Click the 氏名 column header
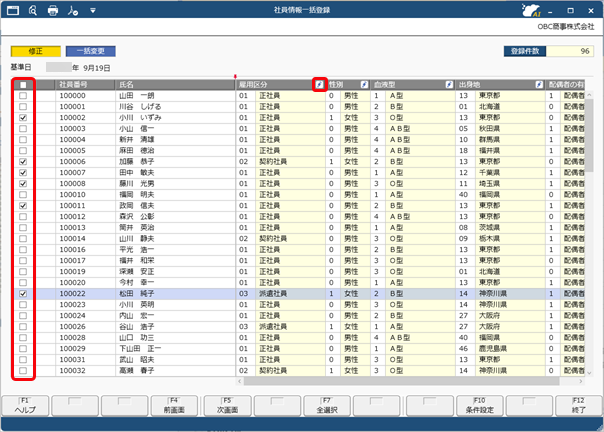604x432 pixels. 175,85
